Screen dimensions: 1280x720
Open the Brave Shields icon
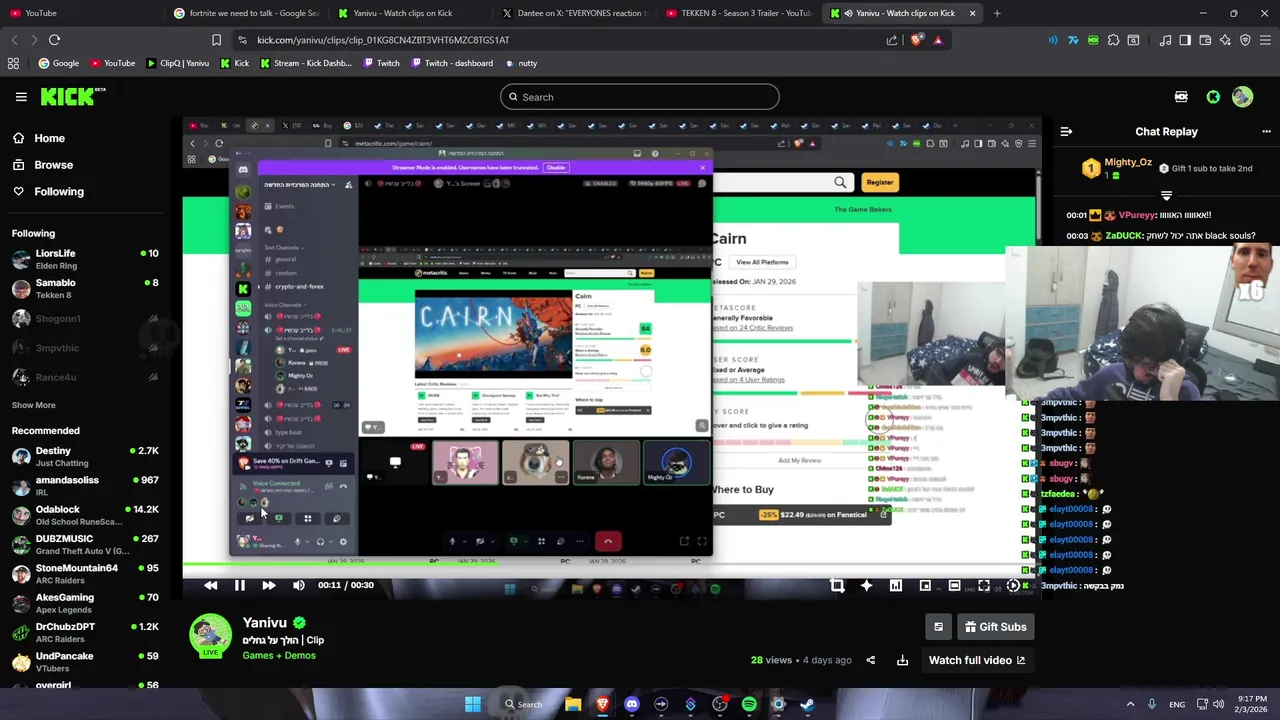tap(917, 40)
